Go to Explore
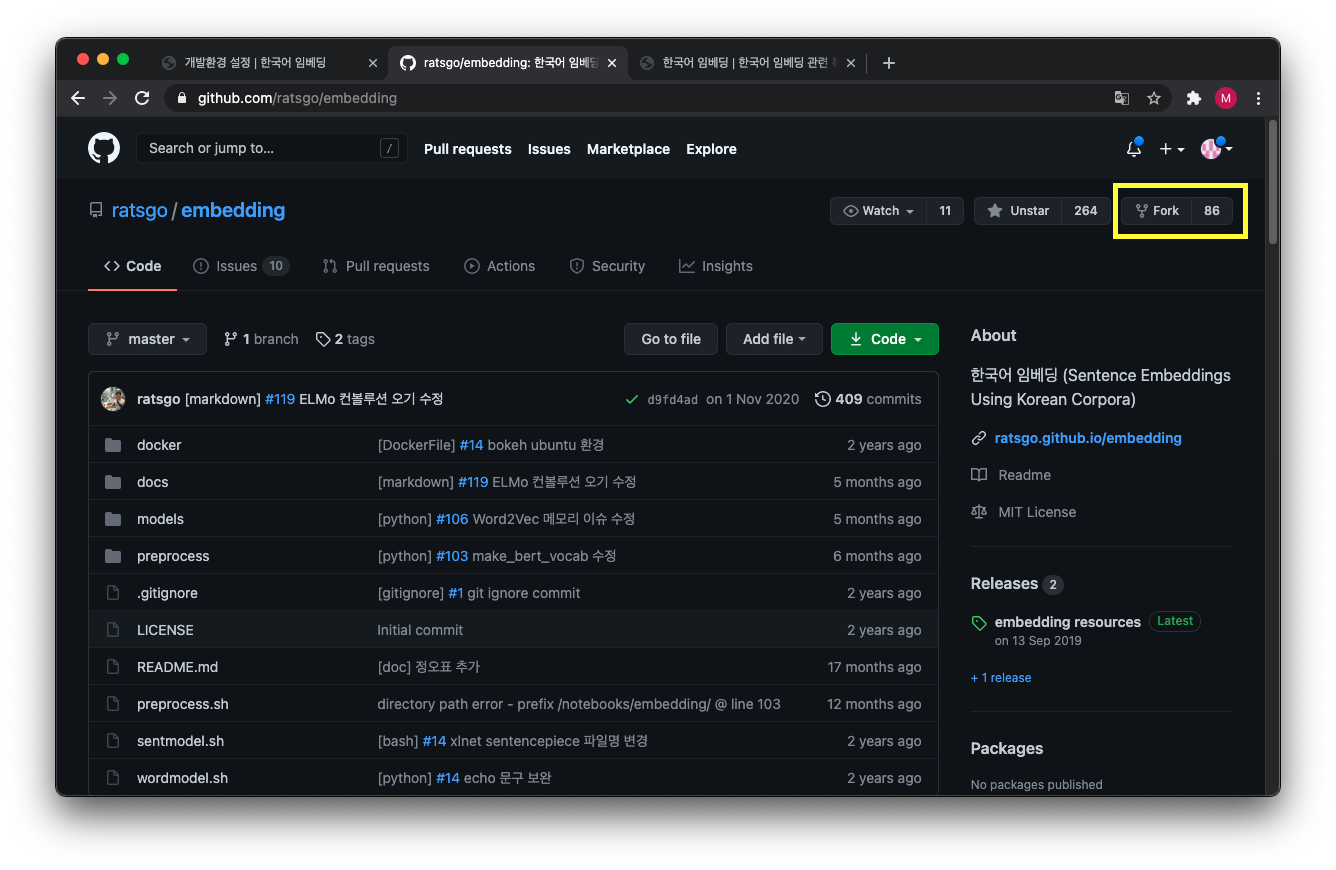This screenshot has height=870, width=1336. (711, 149)
